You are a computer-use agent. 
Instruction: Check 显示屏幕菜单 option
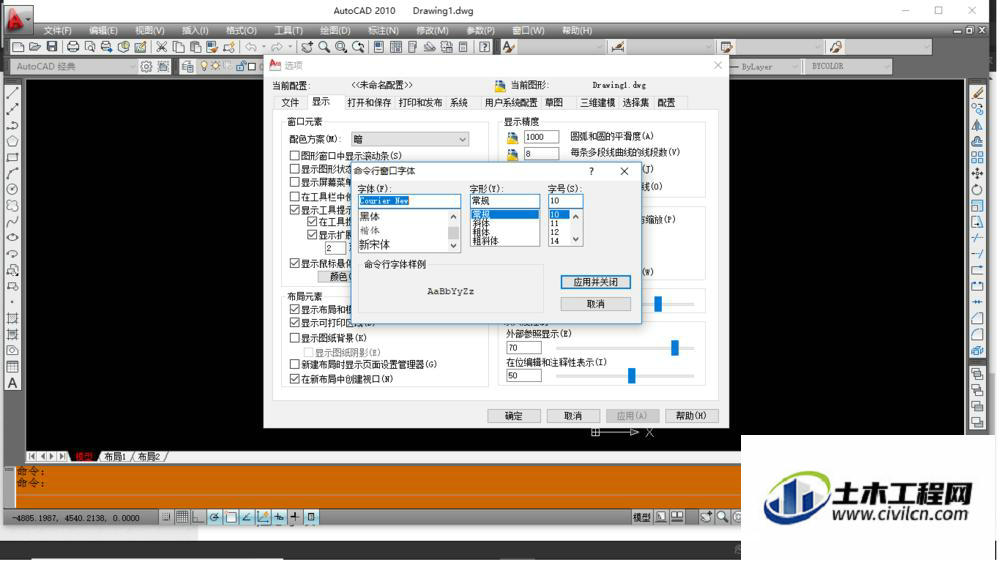[294, 182]
